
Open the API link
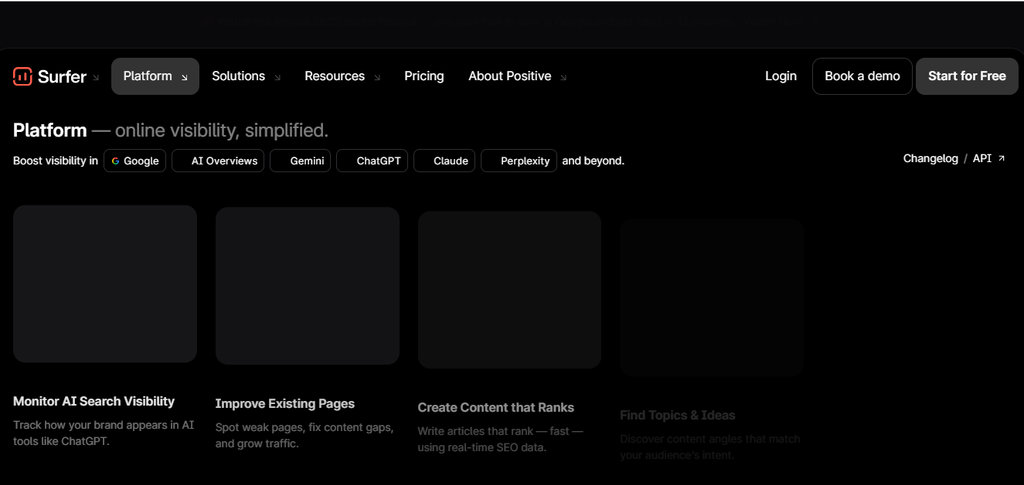pos(982,159)
